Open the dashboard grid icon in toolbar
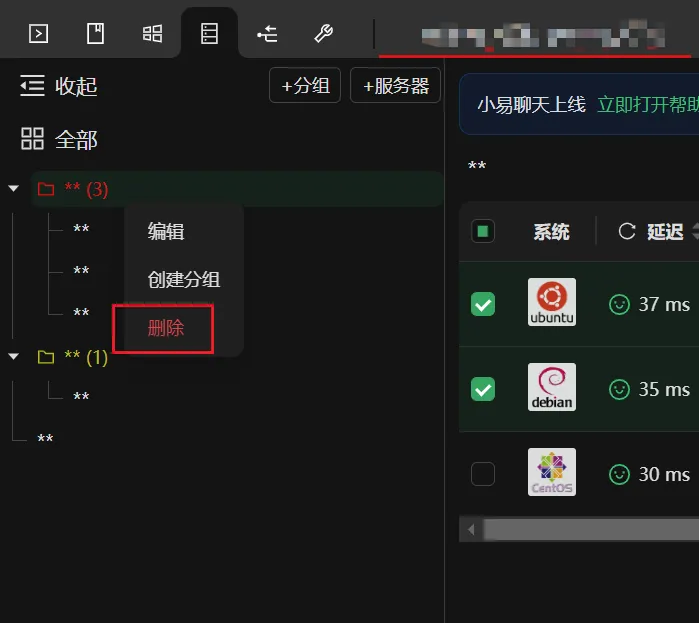This screenshot has height=623, width=699. click(152, 33)
